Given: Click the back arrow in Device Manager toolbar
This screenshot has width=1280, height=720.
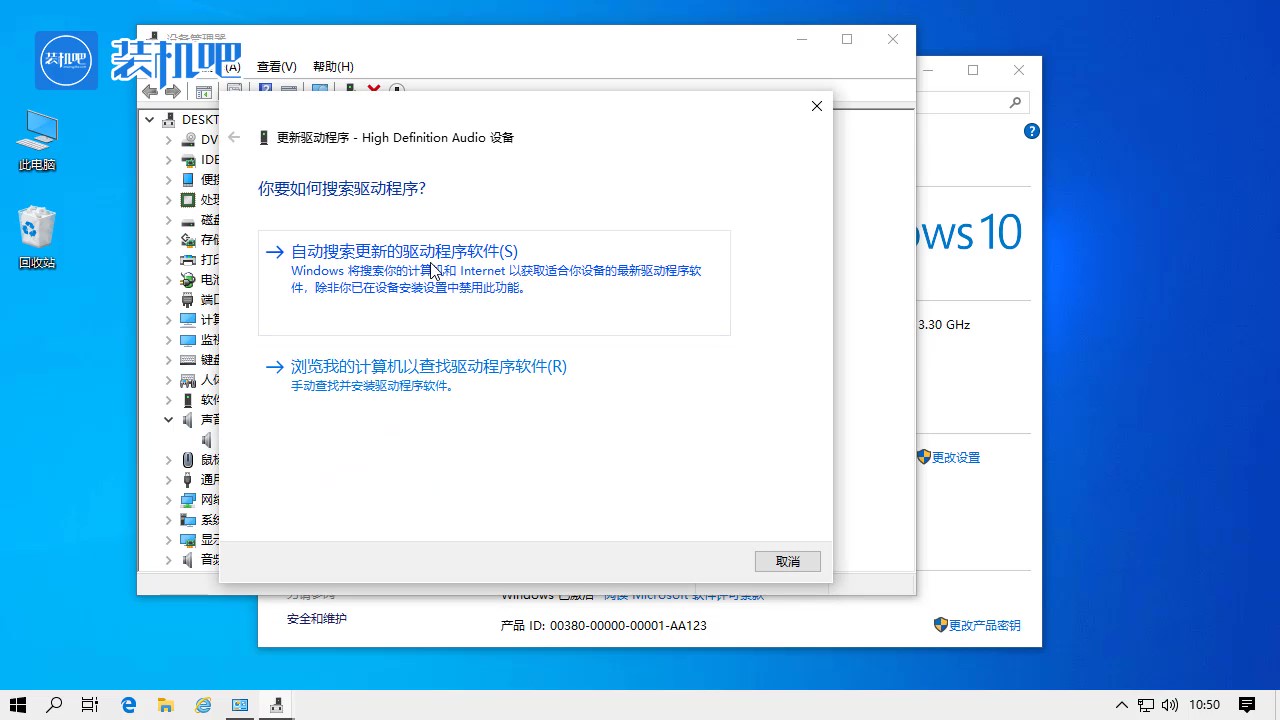Looking at the screenshot, I should (x=150, y=92).
